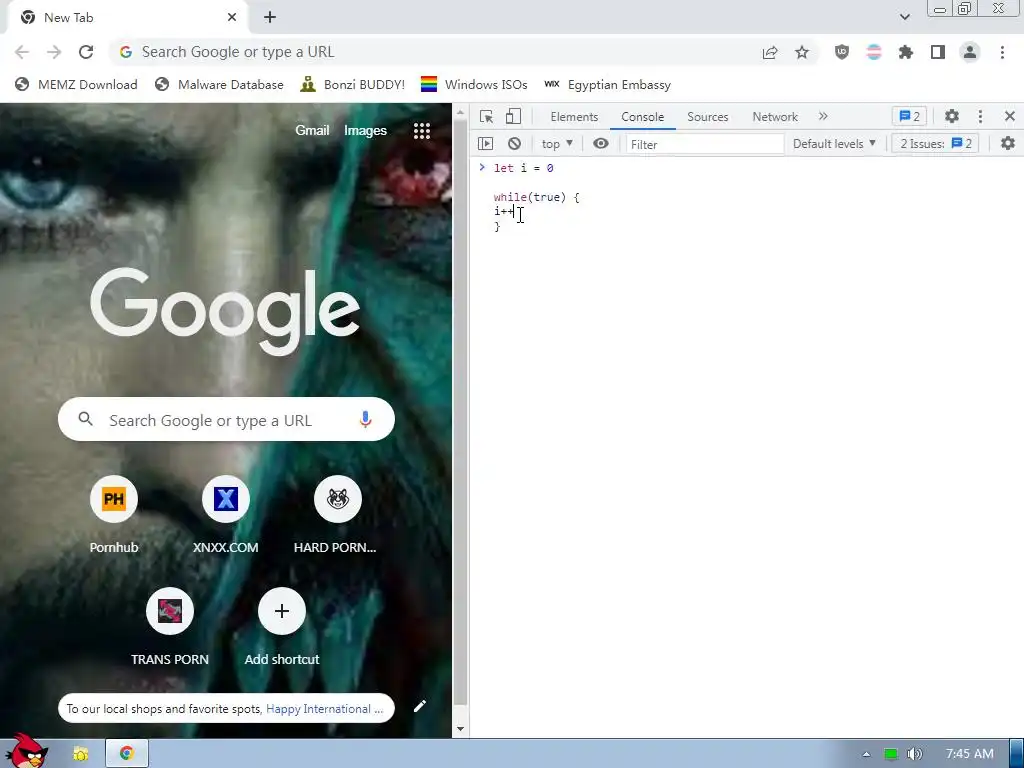Image resolution: width=1024 pixels, height=768 pixels.
Task: Open the Default levels dropdown
Action: pos(834,144)
